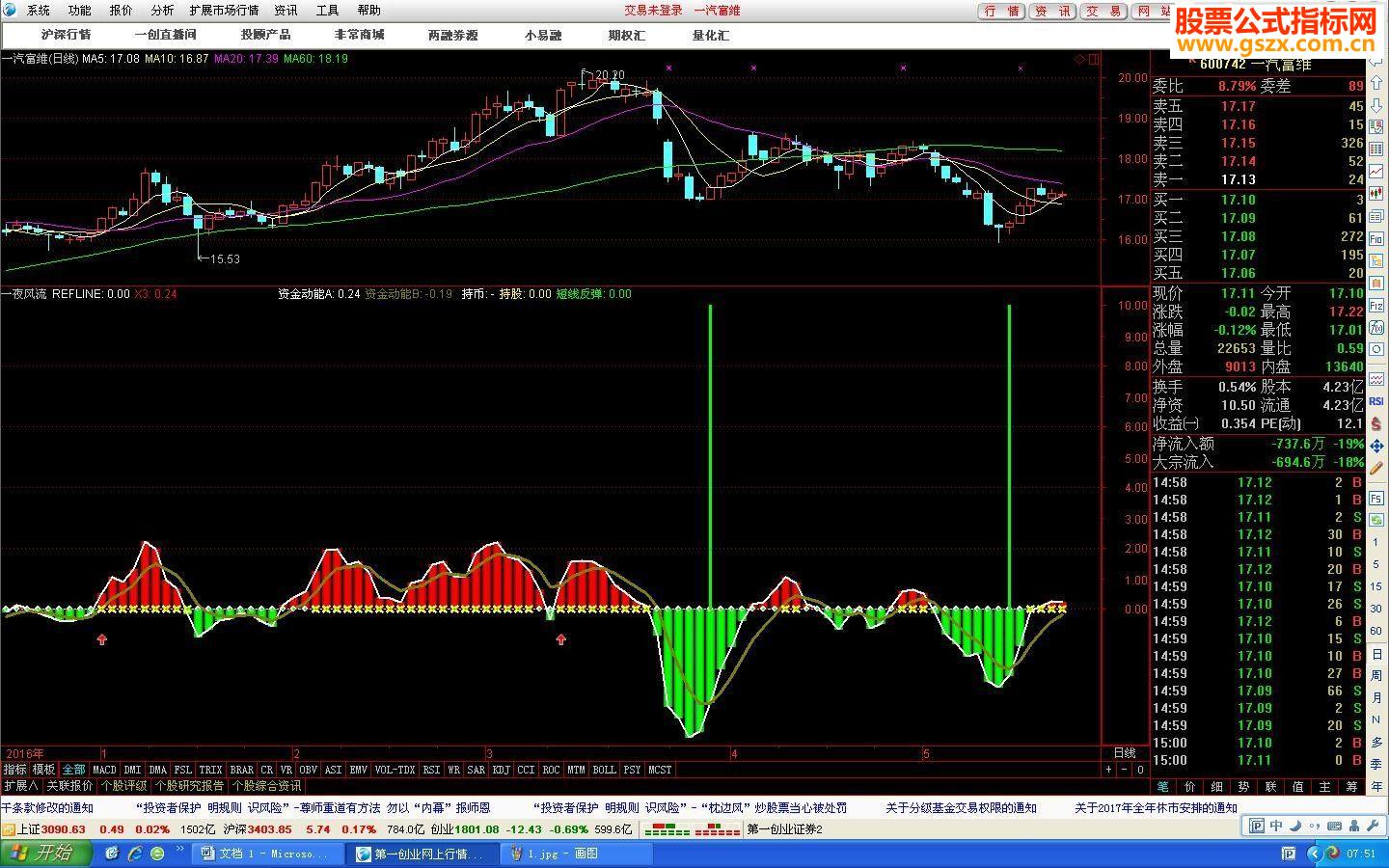Select the 30-minute period

point(1376,609)
